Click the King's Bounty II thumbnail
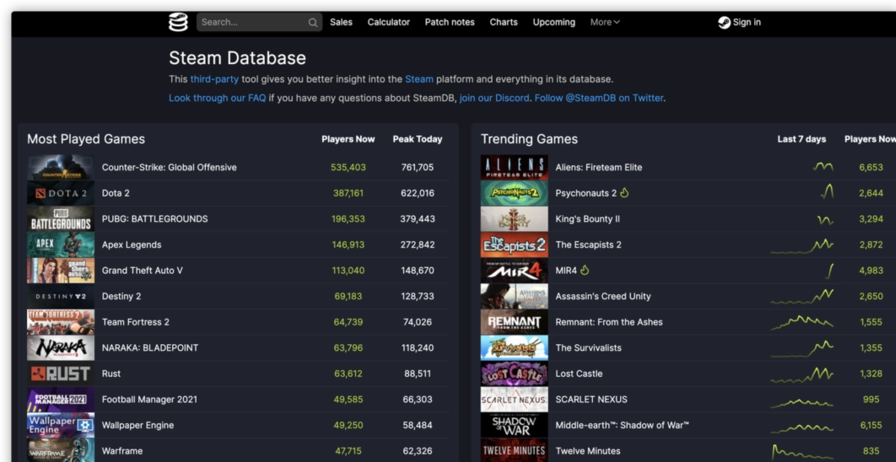This screenshot has height=462, width=896. [514, 219]
